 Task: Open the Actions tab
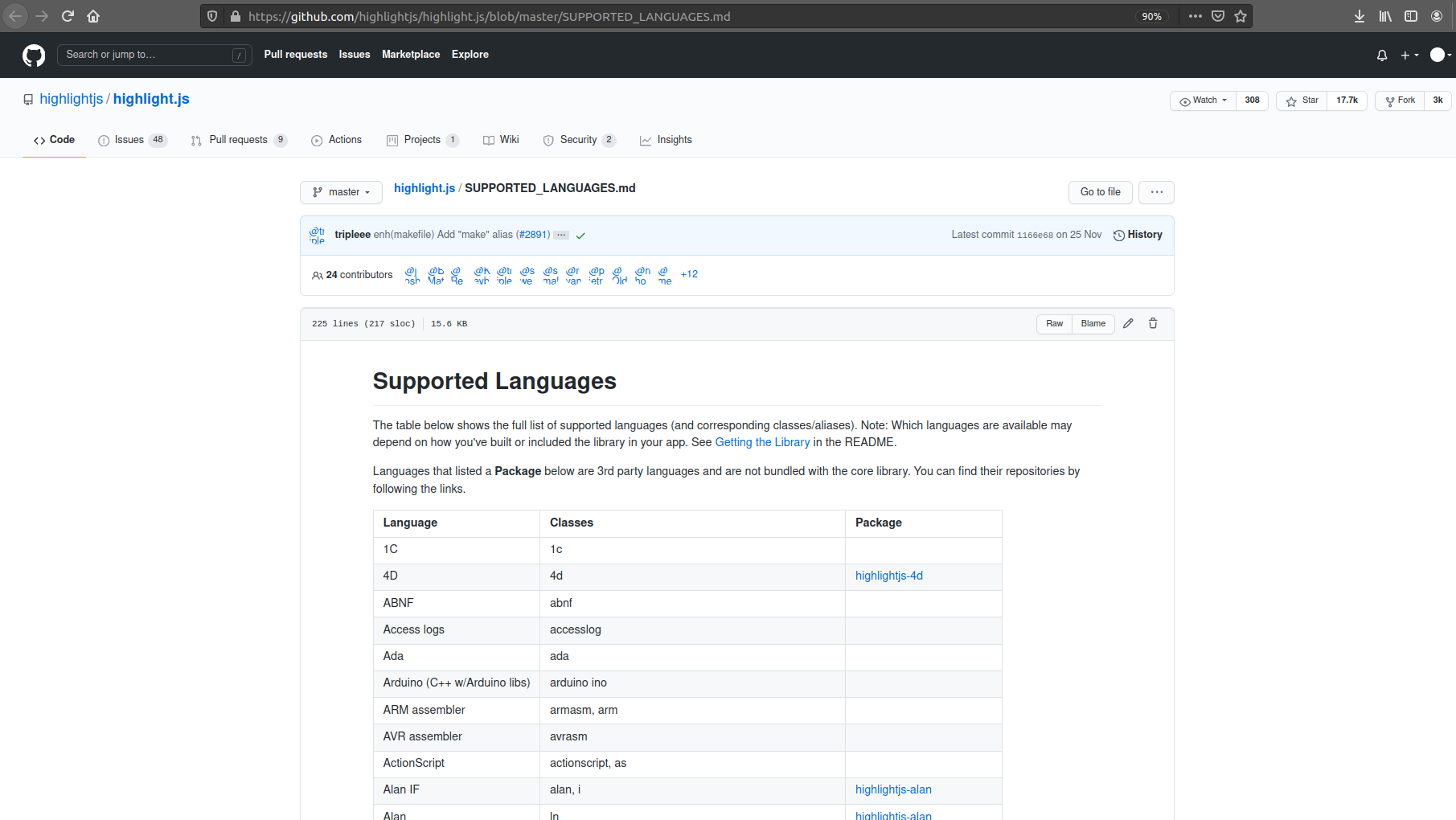[x=336, y=140]
